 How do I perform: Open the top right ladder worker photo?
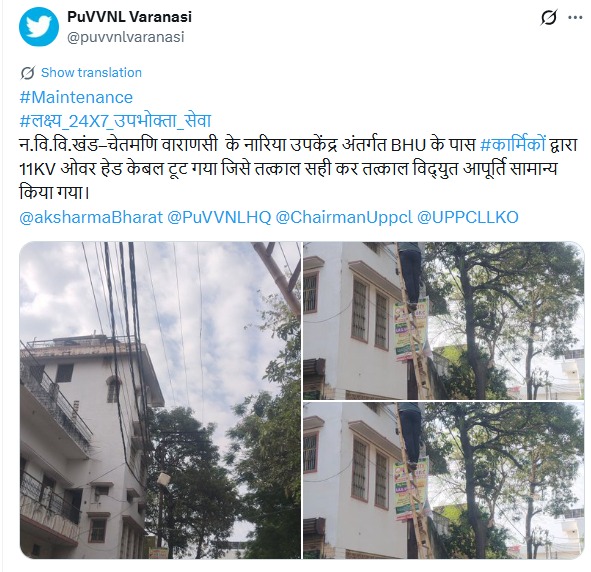(x=444, y=321)
